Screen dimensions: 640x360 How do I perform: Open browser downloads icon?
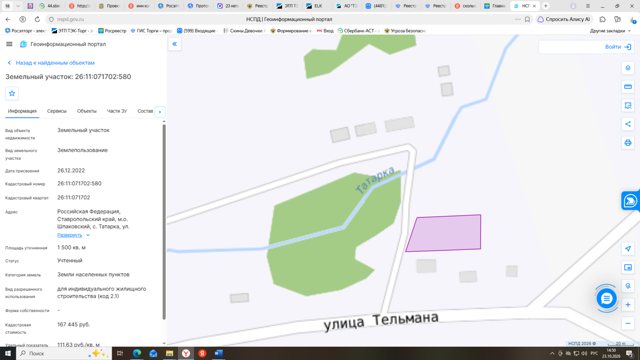[633, 19]
